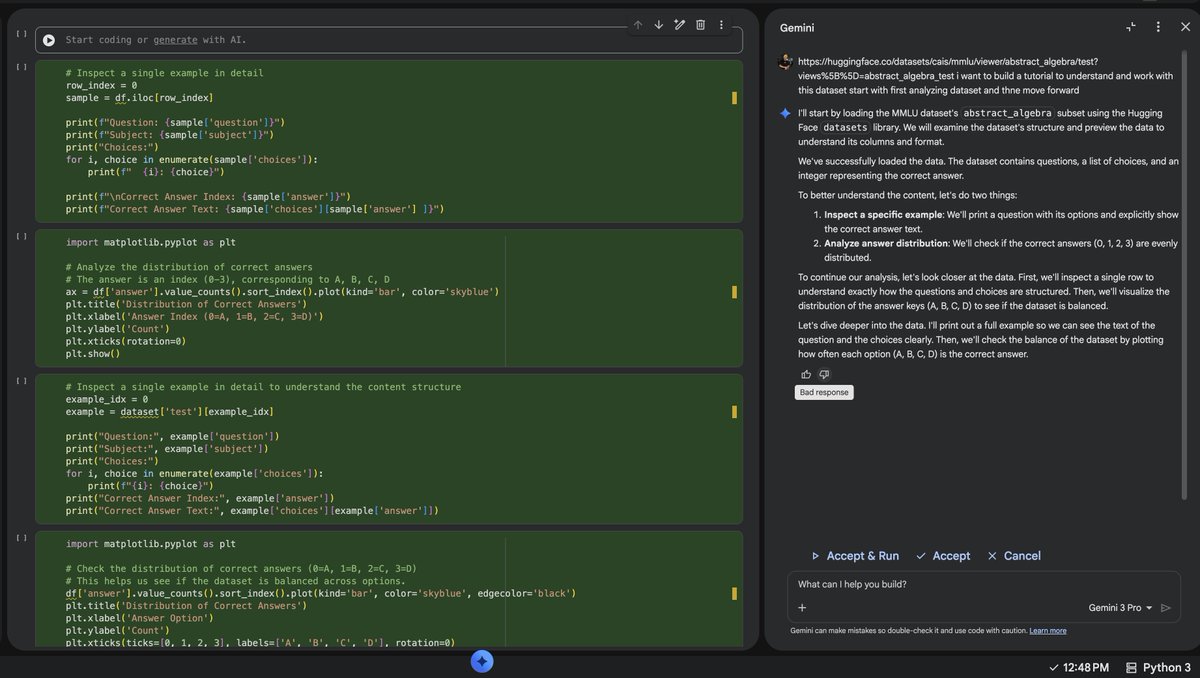Click the sample = df.iloc[row_index] line
The width and height of the screenshot is (1200, 678).
(x=140, y=98)
